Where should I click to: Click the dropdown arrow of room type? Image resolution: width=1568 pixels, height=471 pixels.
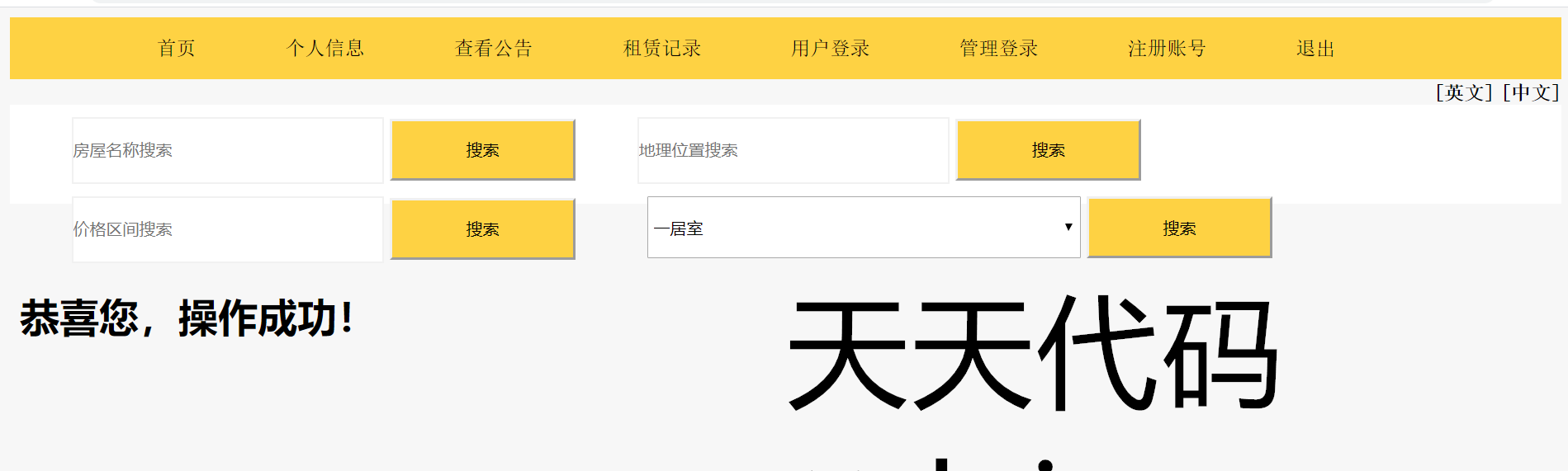[x=1068, y=228]
